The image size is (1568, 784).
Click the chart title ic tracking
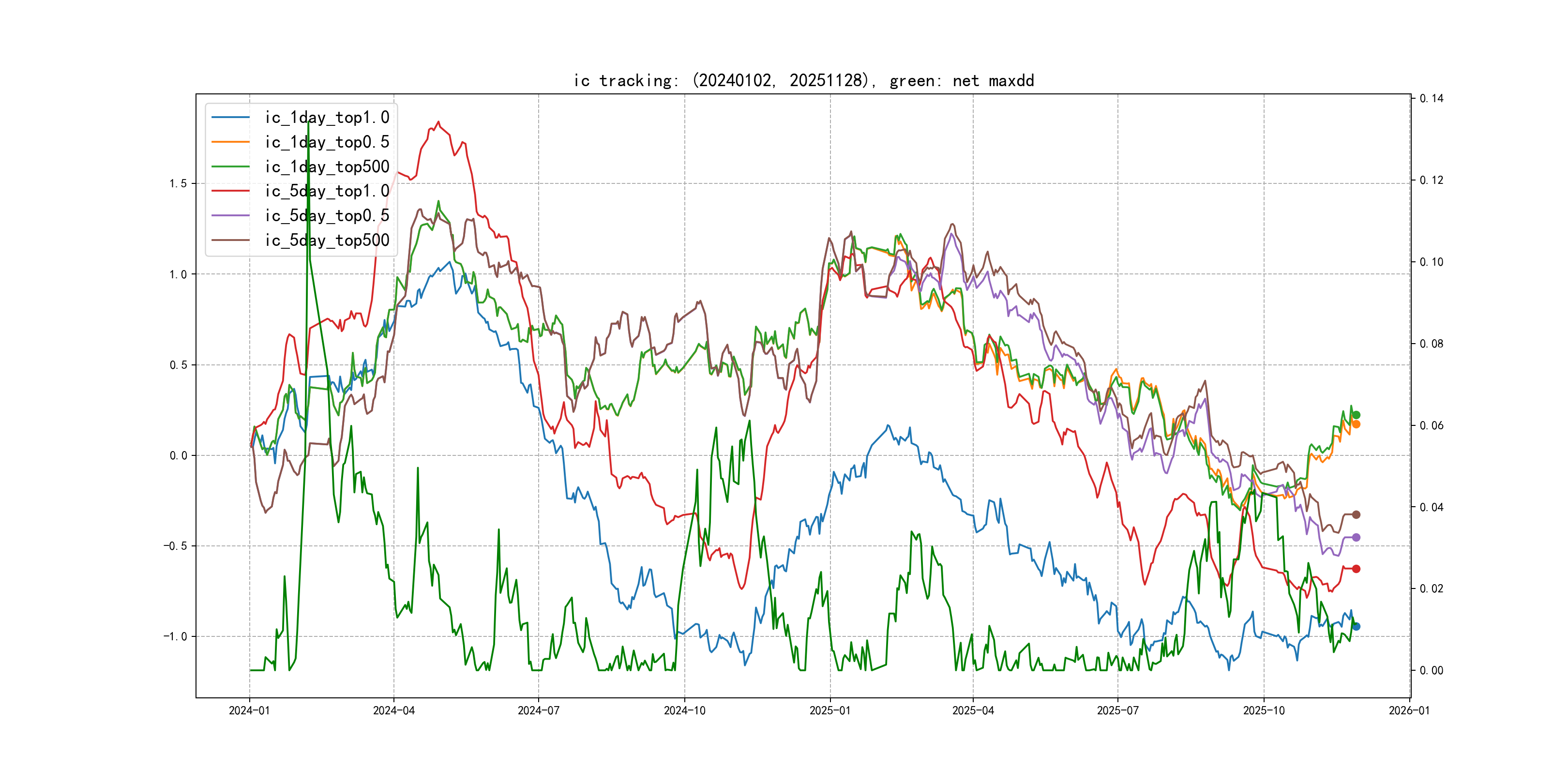click(803, 80)
